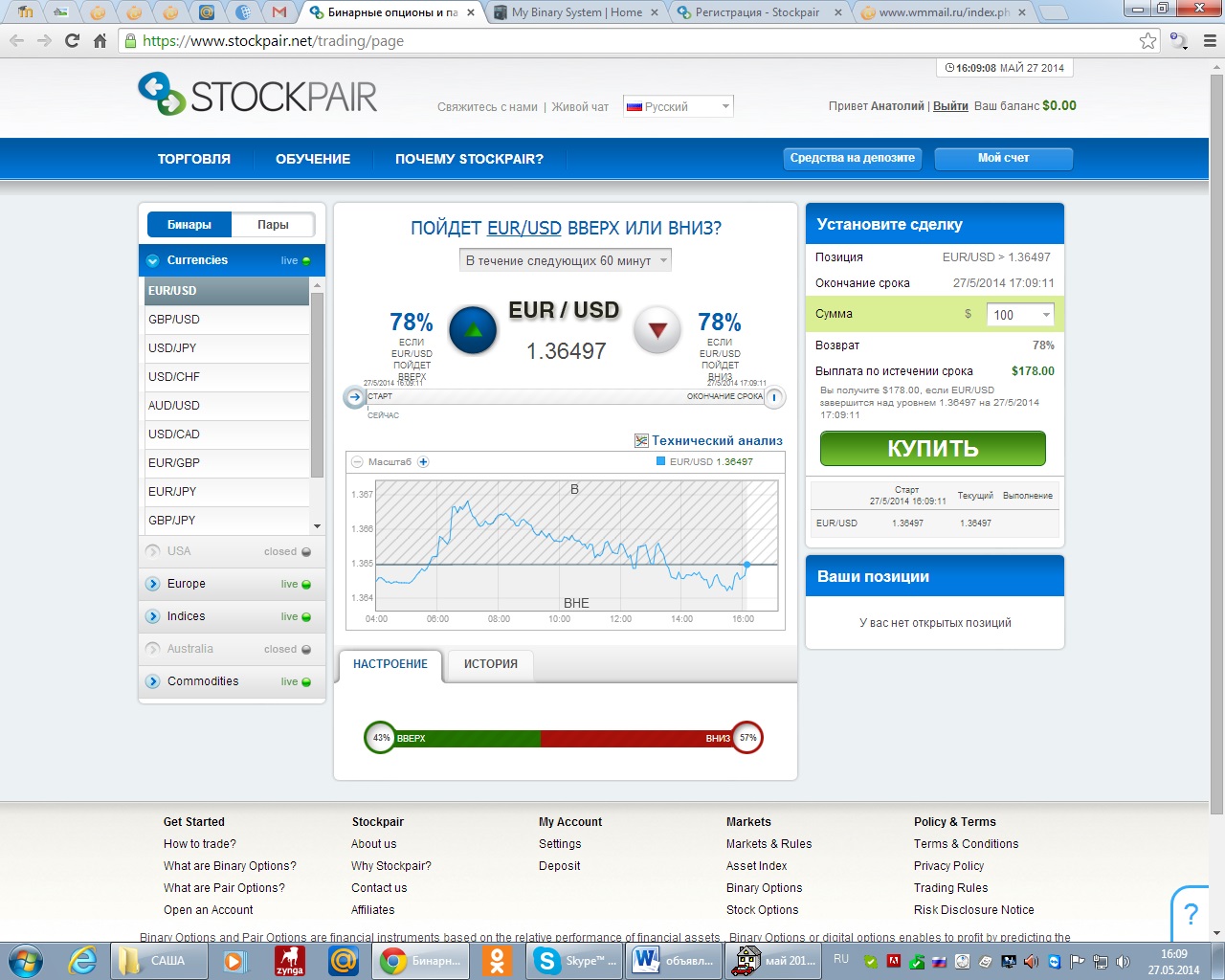
Task: Open the Word document in the taskbar
Action: (673, 960)
